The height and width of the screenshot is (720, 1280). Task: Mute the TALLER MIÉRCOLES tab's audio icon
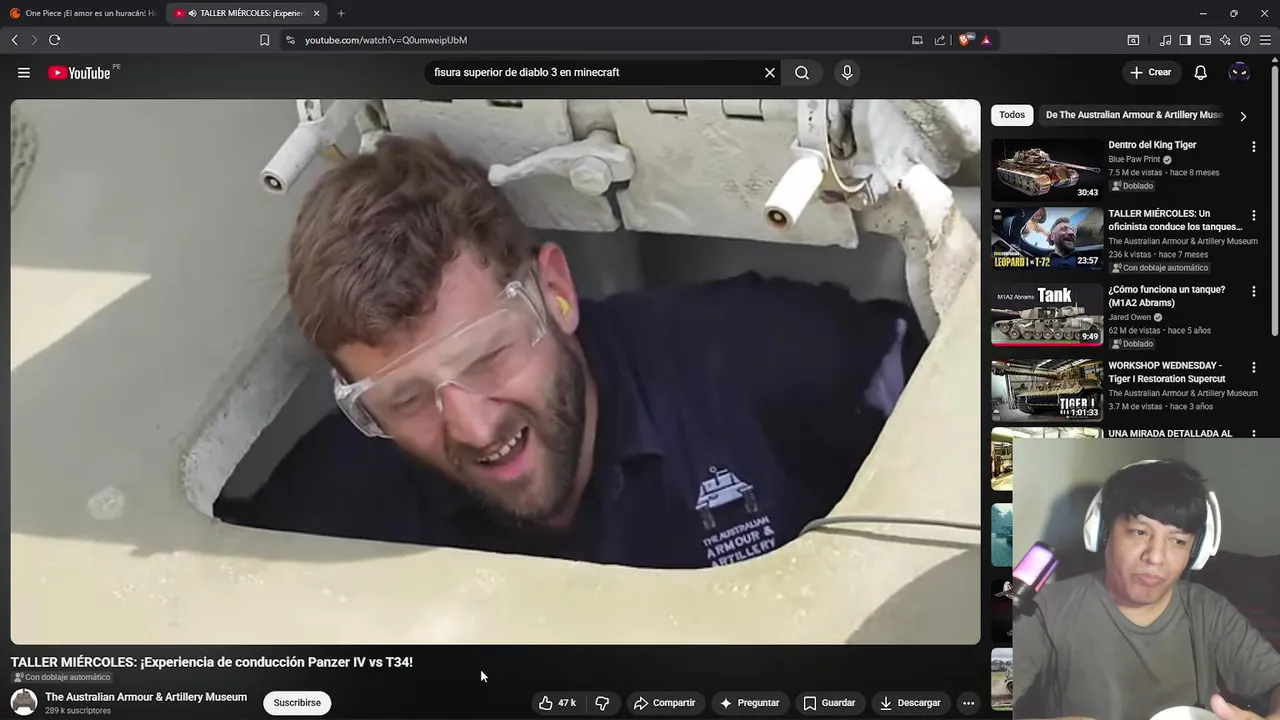[192, 13]
